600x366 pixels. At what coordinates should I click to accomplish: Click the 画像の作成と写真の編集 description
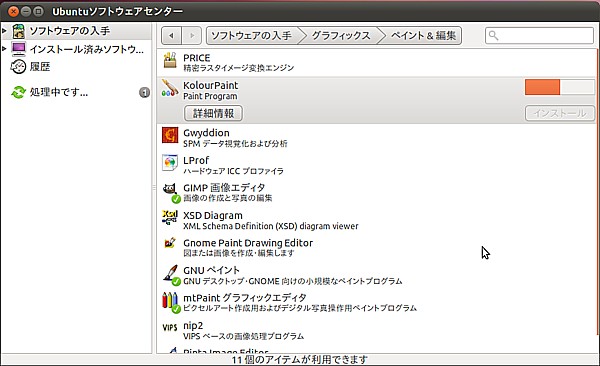(x=228, y=198)
